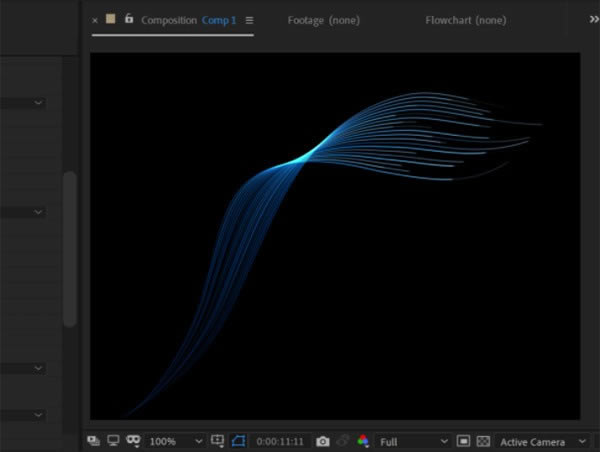Screen dimensions: 600x452
Task: Open the 3D glasses view options icon
Action: [x=133, y=441]
